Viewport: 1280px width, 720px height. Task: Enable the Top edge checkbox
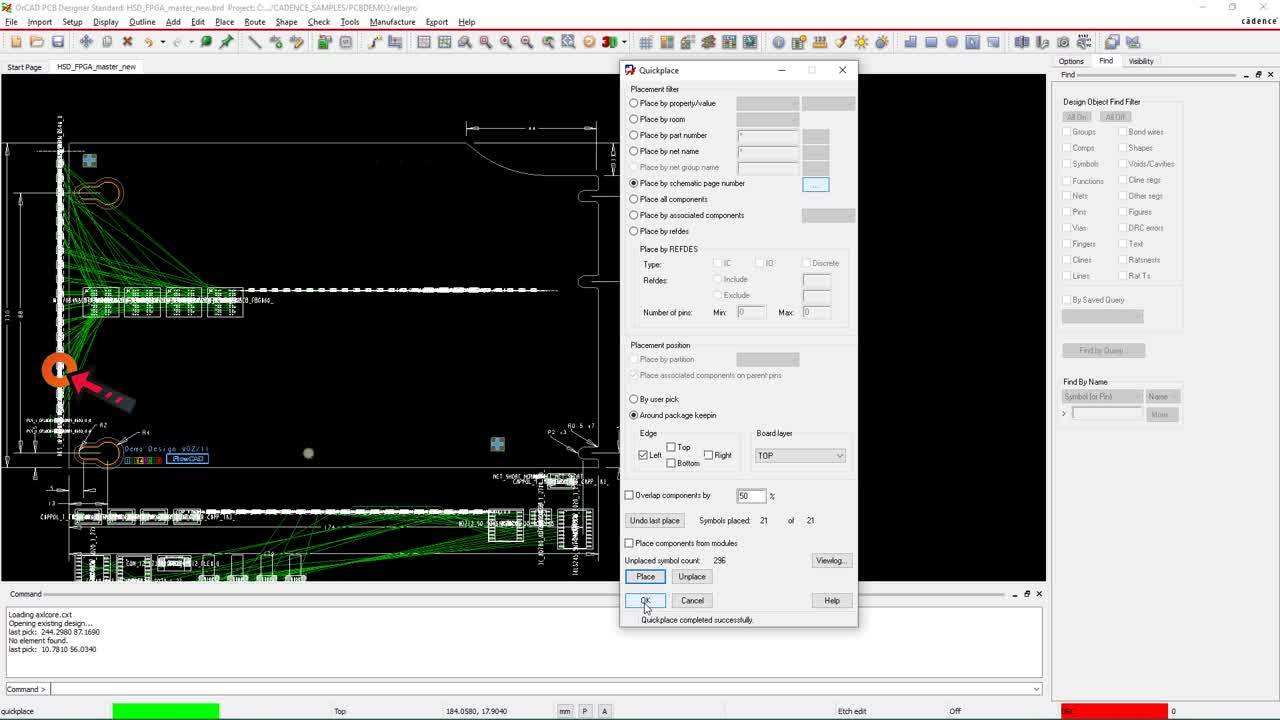[x=671, y=447]
